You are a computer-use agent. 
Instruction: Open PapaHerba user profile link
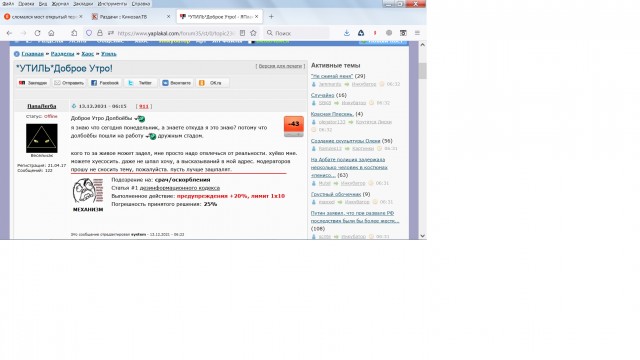42,106
